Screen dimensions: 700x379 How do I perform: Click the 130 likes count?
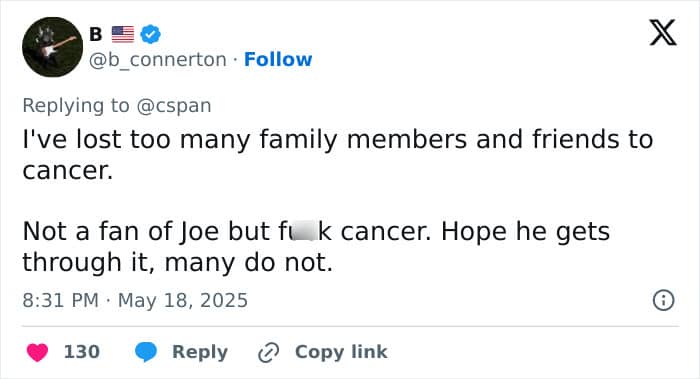(x=82, y=352)
